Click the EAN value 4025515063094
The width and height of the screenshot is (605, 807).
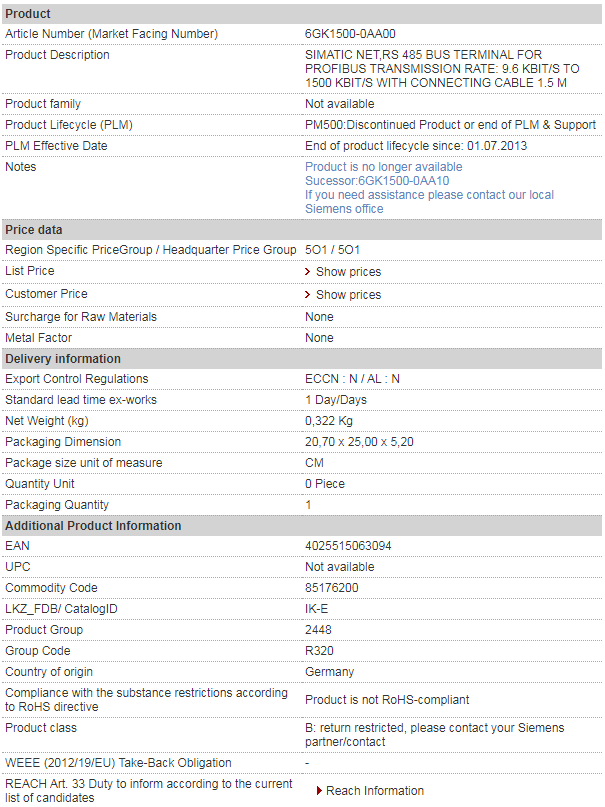(x=348, y=546)
